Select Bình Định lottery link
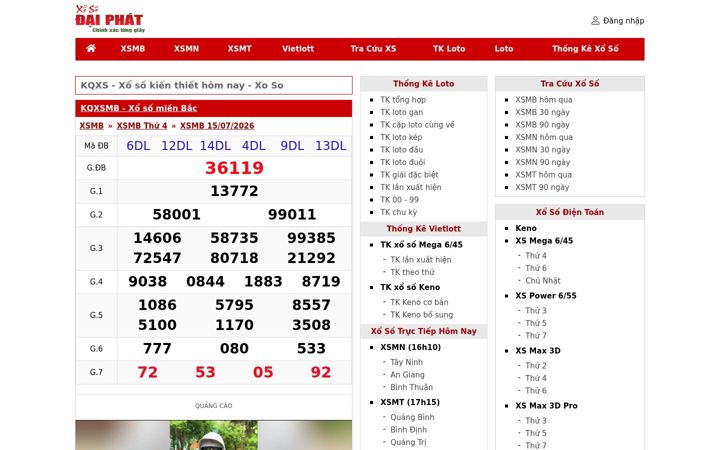The height and width of the screenshot is (450, 720). pos(409,430)
